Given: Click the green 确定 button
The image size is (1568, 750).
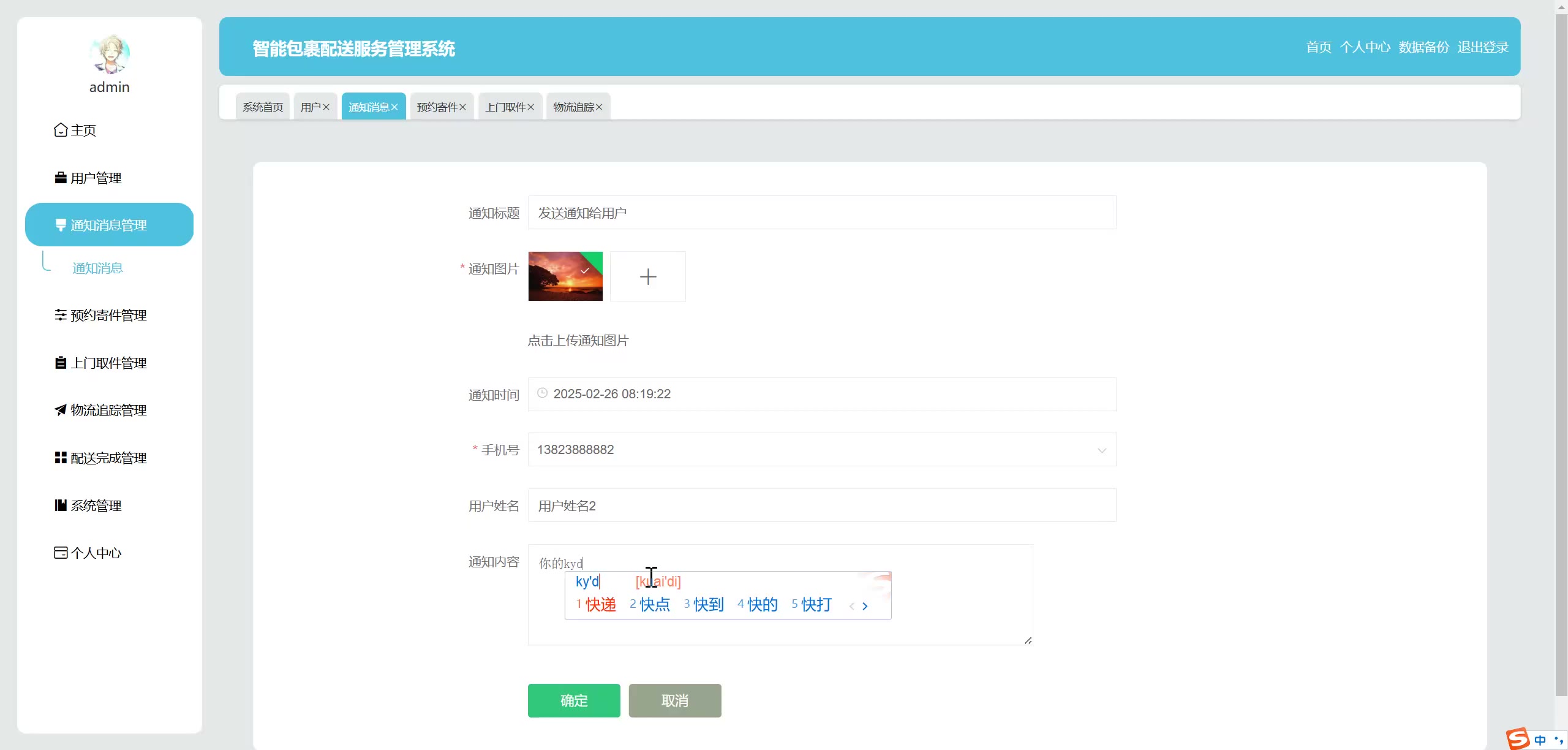Looking at the screenshot, I should click(573, 700).
